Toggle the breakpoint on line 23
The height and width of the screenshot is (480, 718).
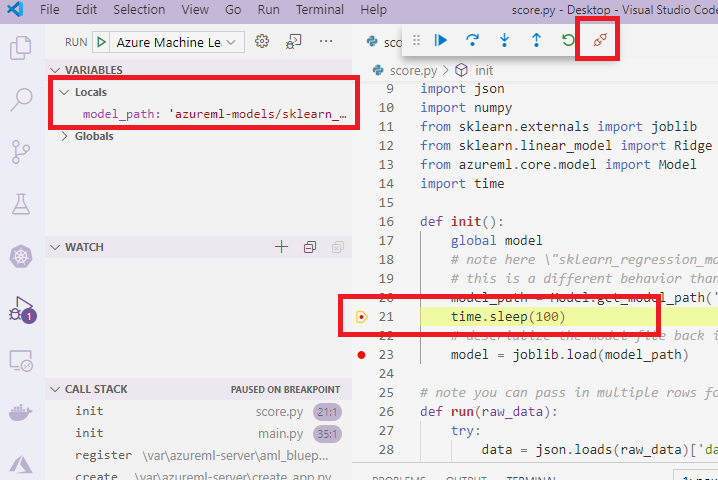tap(361, 354)
